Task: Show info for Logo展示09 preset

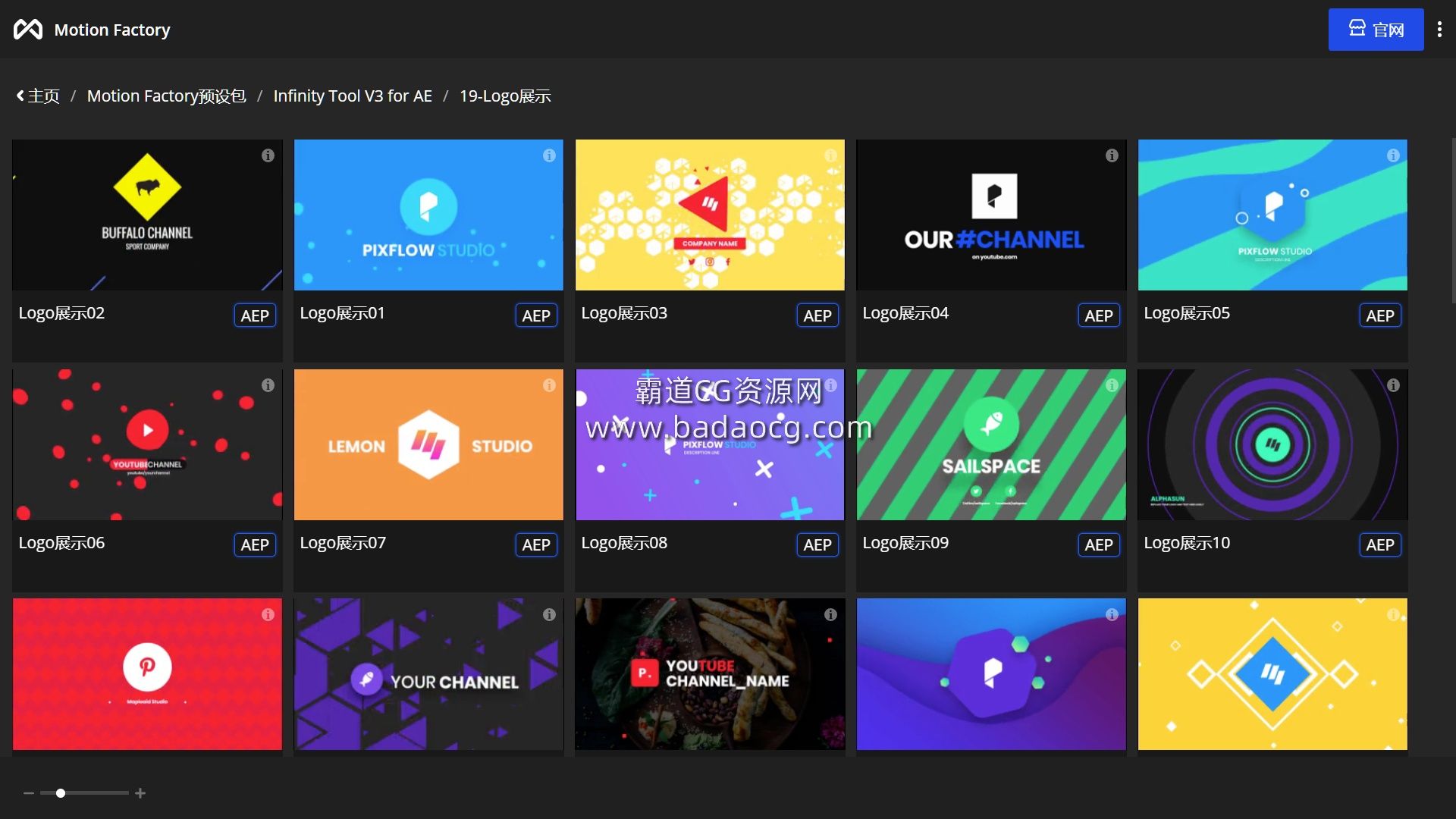Action: point(1112,385)
